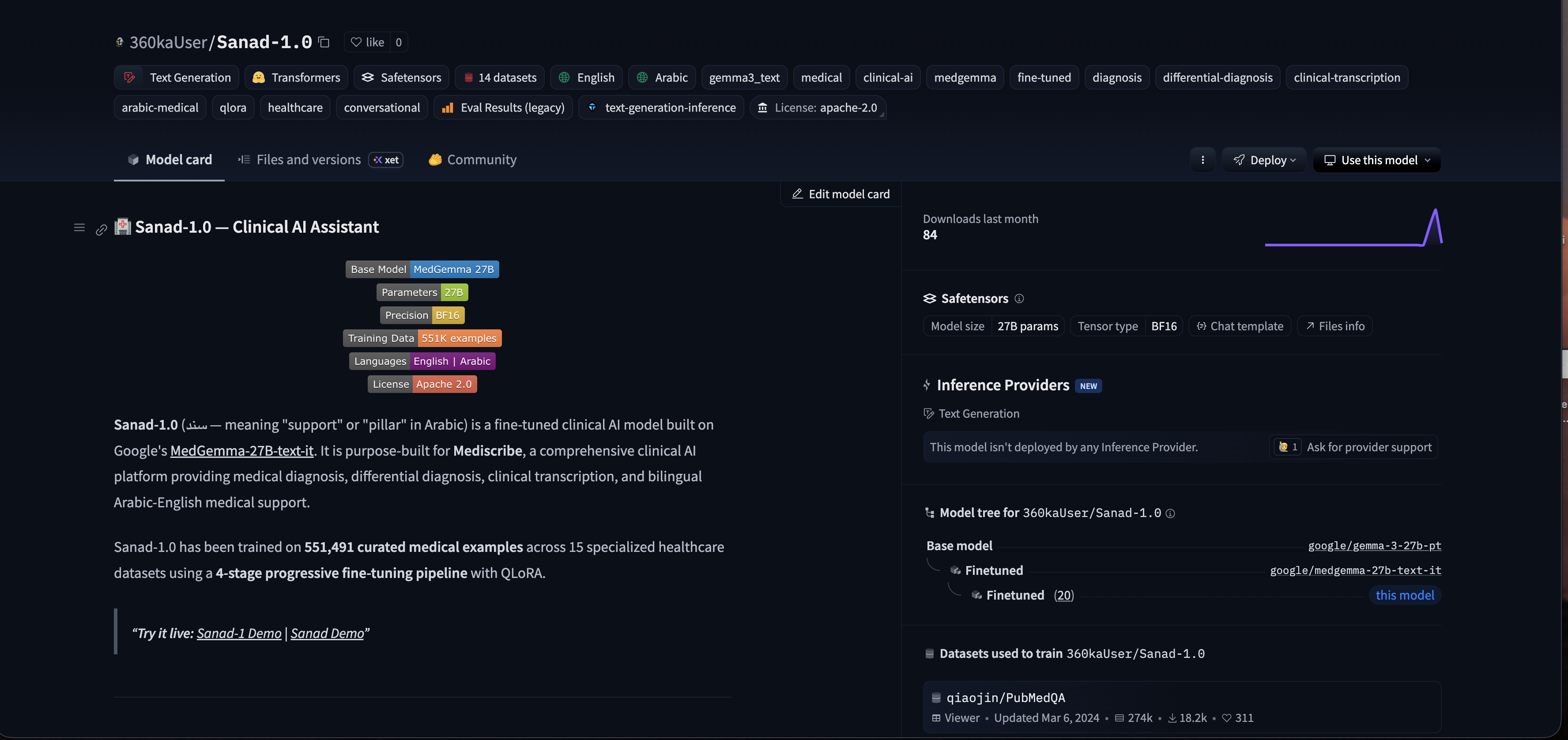Open the 360kaUser profile link
The width and height of the screenshot is (1568, 740).
[x=168, y=42]
